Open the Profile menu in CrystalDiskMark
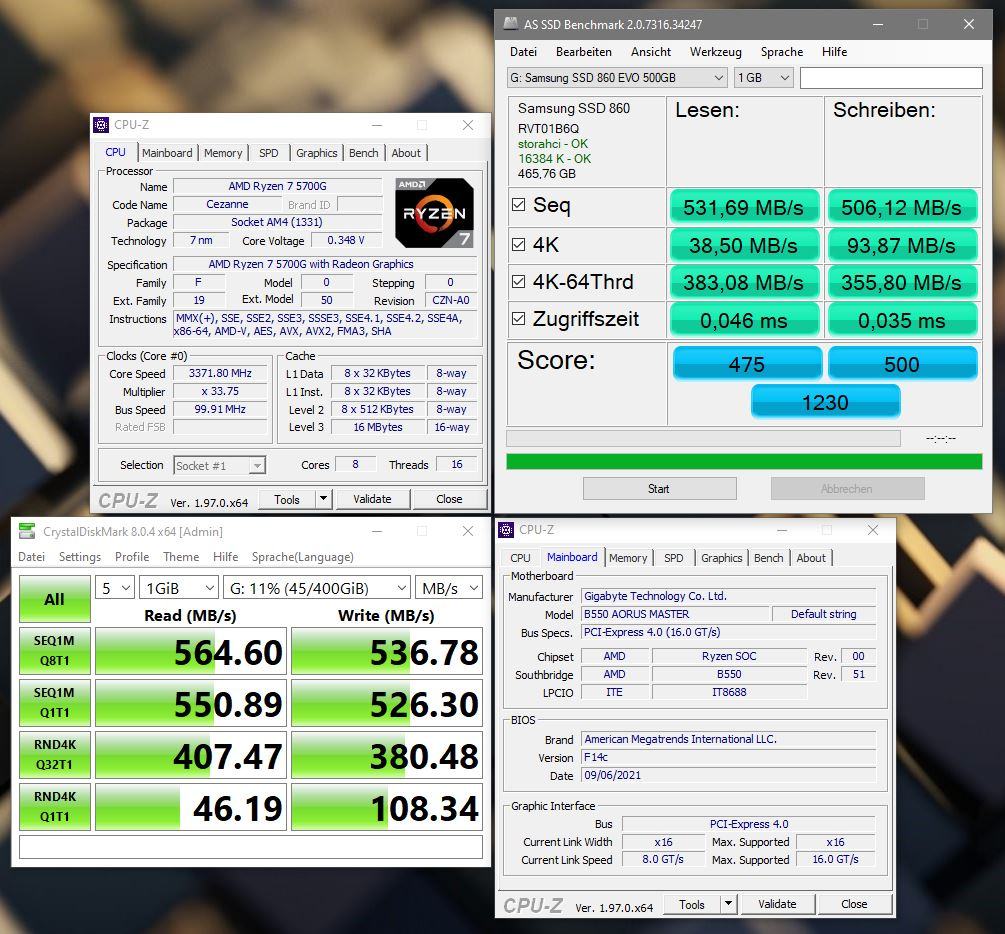Screen dimensions: 1005x934 pyautogui.click(x=131, y=556)
